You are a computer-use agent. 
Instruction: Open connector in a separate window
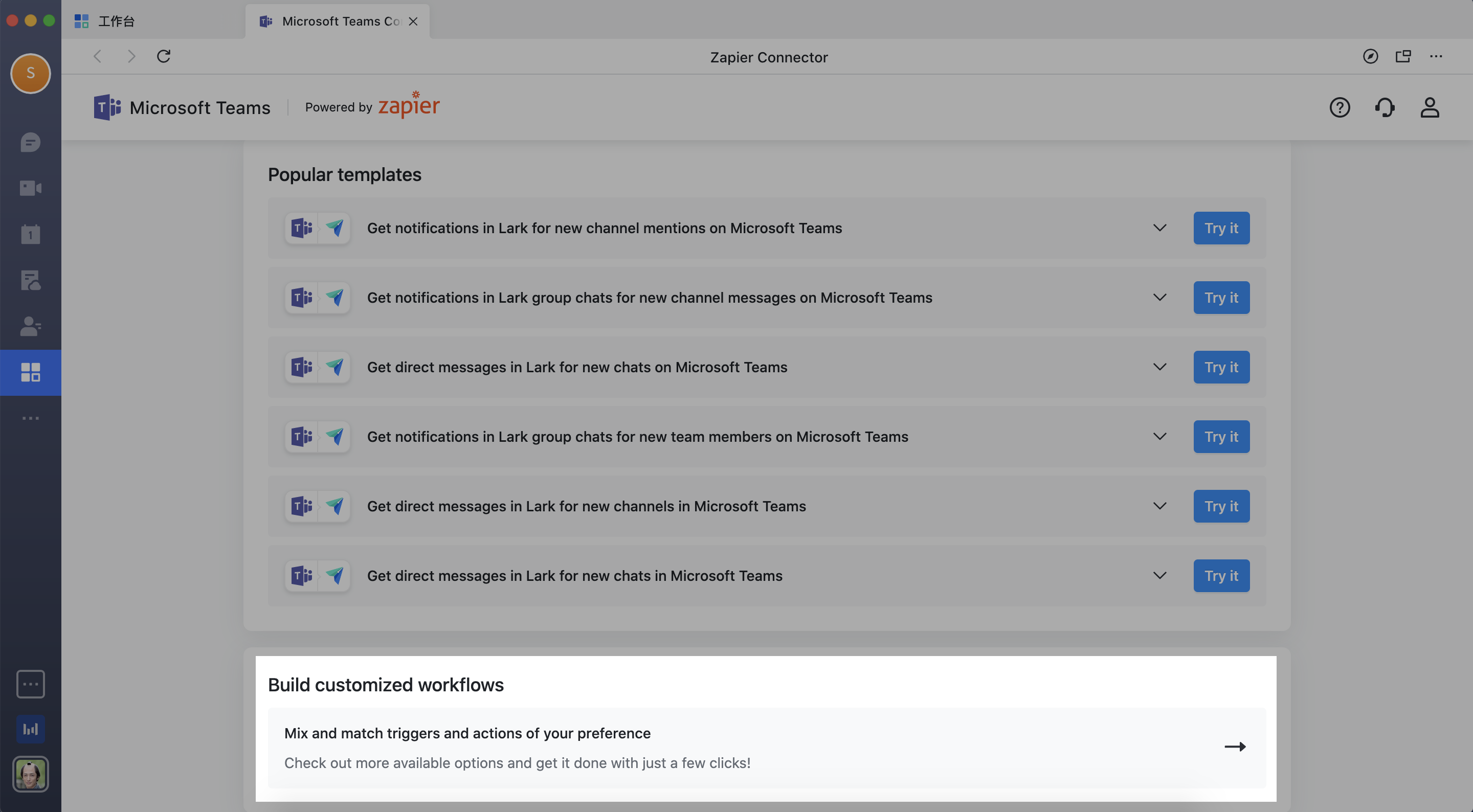[x=1403, y=57]
